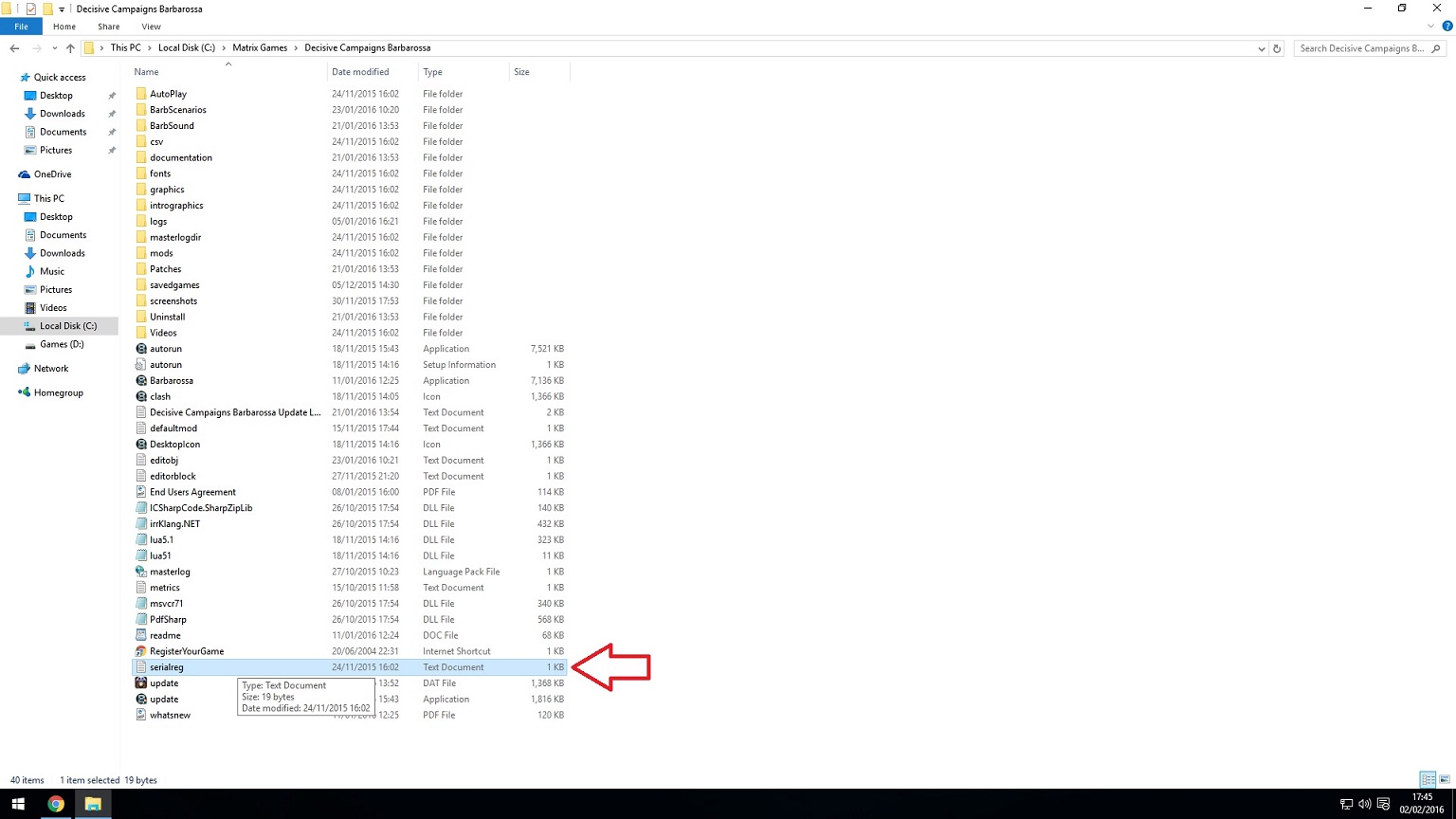Select the serialreg text document name
The width and height of the screenshot is (1456, 819).
[167, 667]
